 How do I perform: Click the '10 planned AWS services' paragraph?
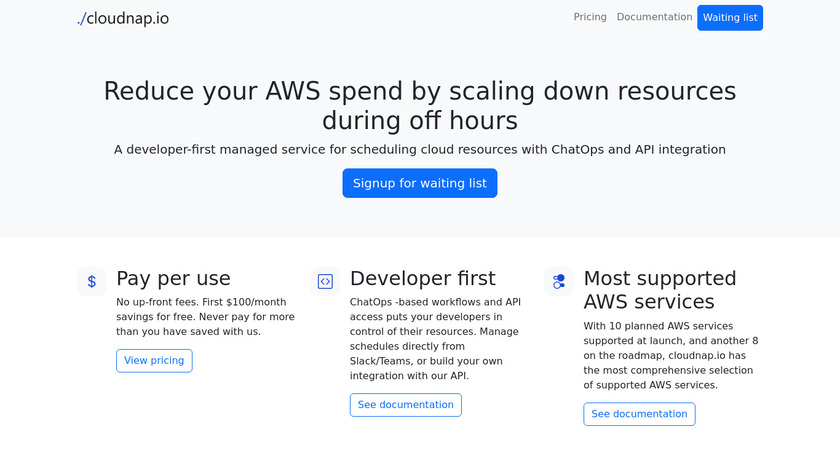pos(671,355)
